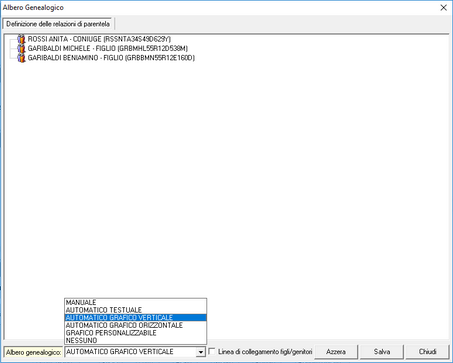Close the Albero Genealogico window
The image size is (453, 363).
pos(444,8)
